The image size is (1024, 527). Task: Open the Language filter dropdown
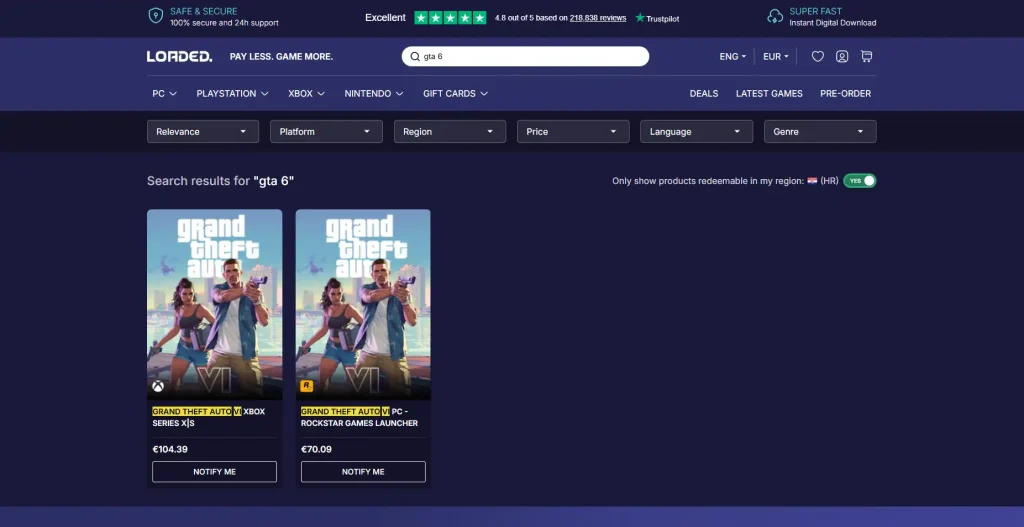697,131
